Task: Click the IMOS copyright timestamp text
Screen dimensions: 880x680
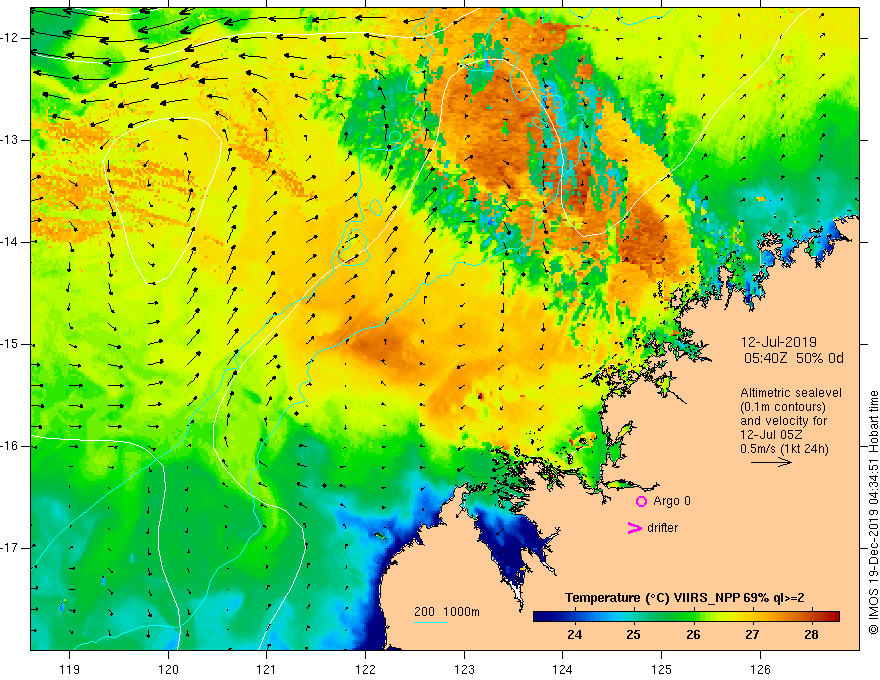Action: 873,513
